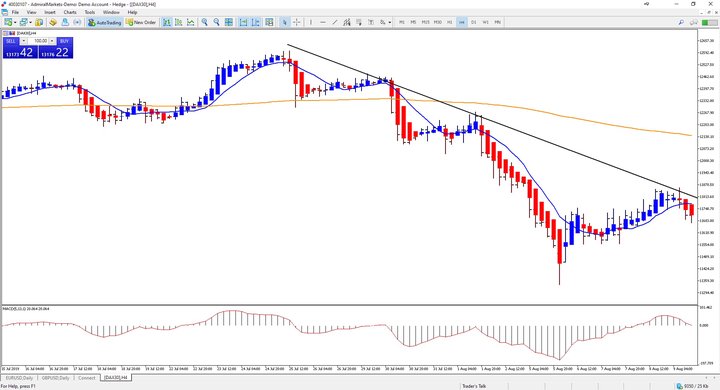Image resolution: width=720 pixels, height=390 pixels.
Task: Switch to M5 timeframe
Action: tap(413, 22)
